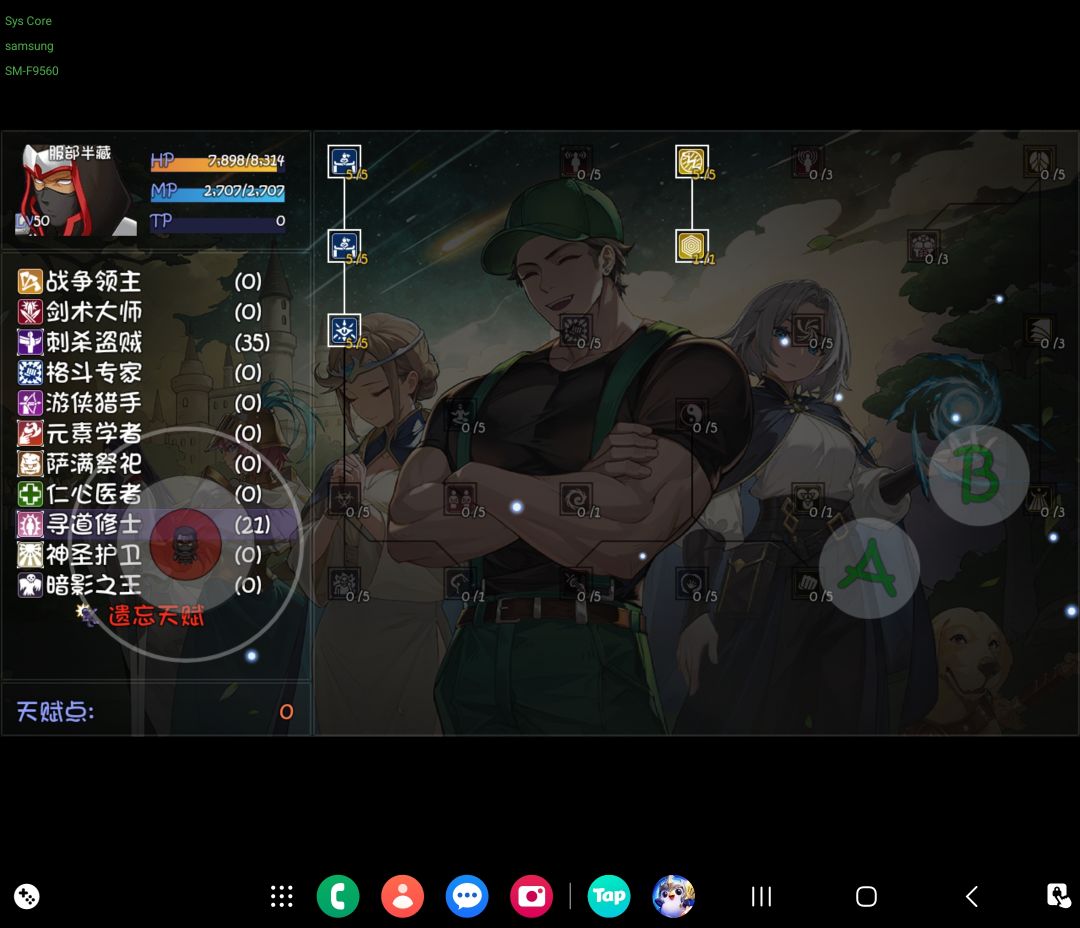Click the red 遗忘天赋 reset button
1080x928 pixels.
156,615
